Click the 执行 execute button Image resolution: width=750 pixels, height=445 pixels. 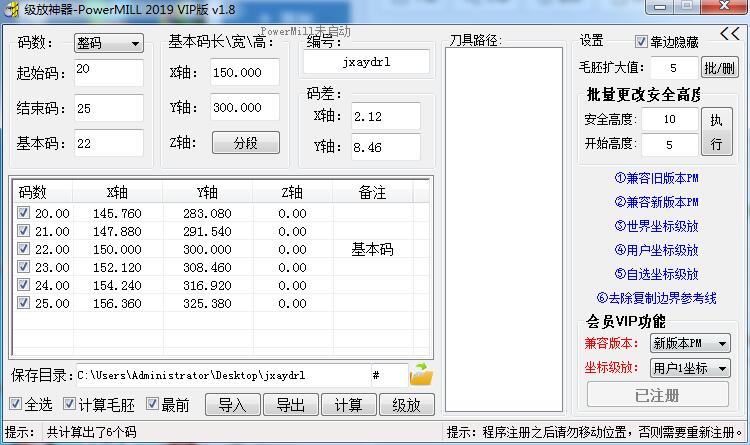click(x=717, y=132)
